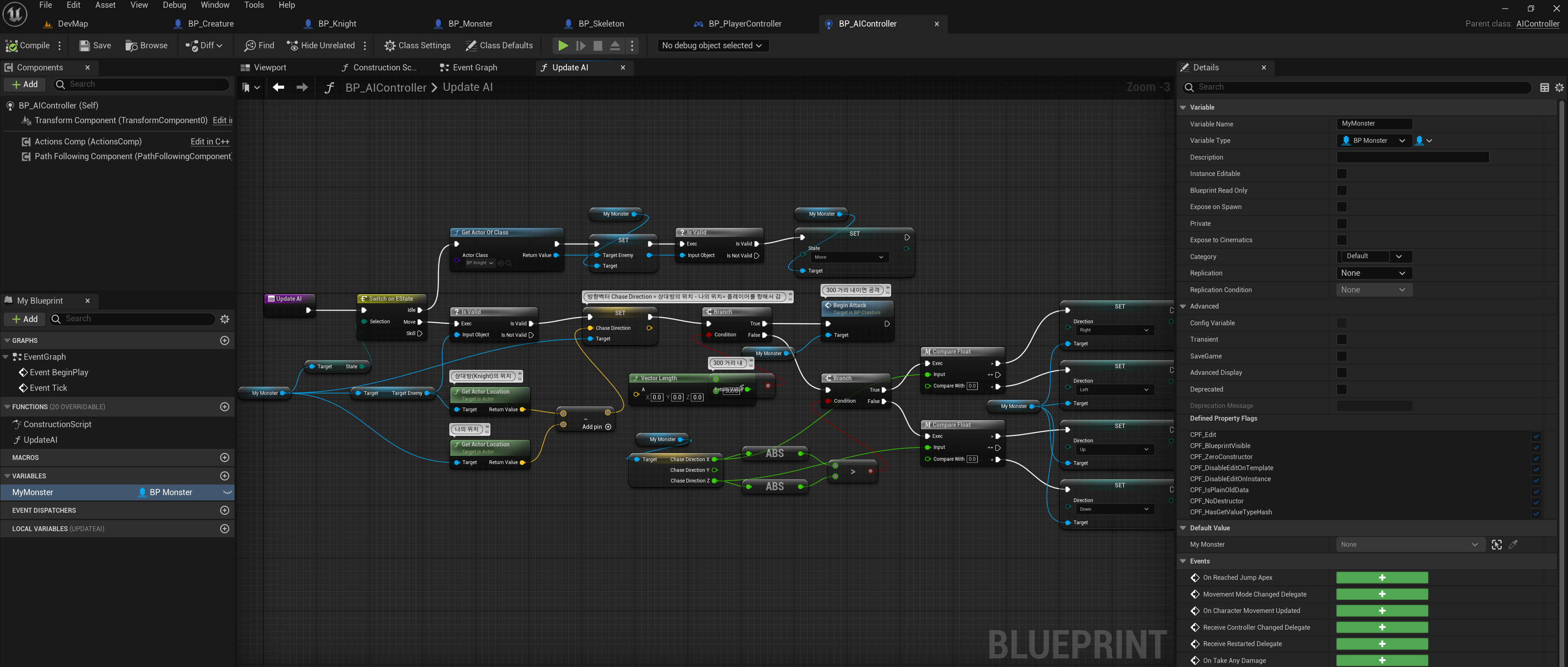Image resolution: width=1568 pixels, height=667 pixels.
Task: Toggle Hide Unrelated nodes
Action: (x=321, y=46)
